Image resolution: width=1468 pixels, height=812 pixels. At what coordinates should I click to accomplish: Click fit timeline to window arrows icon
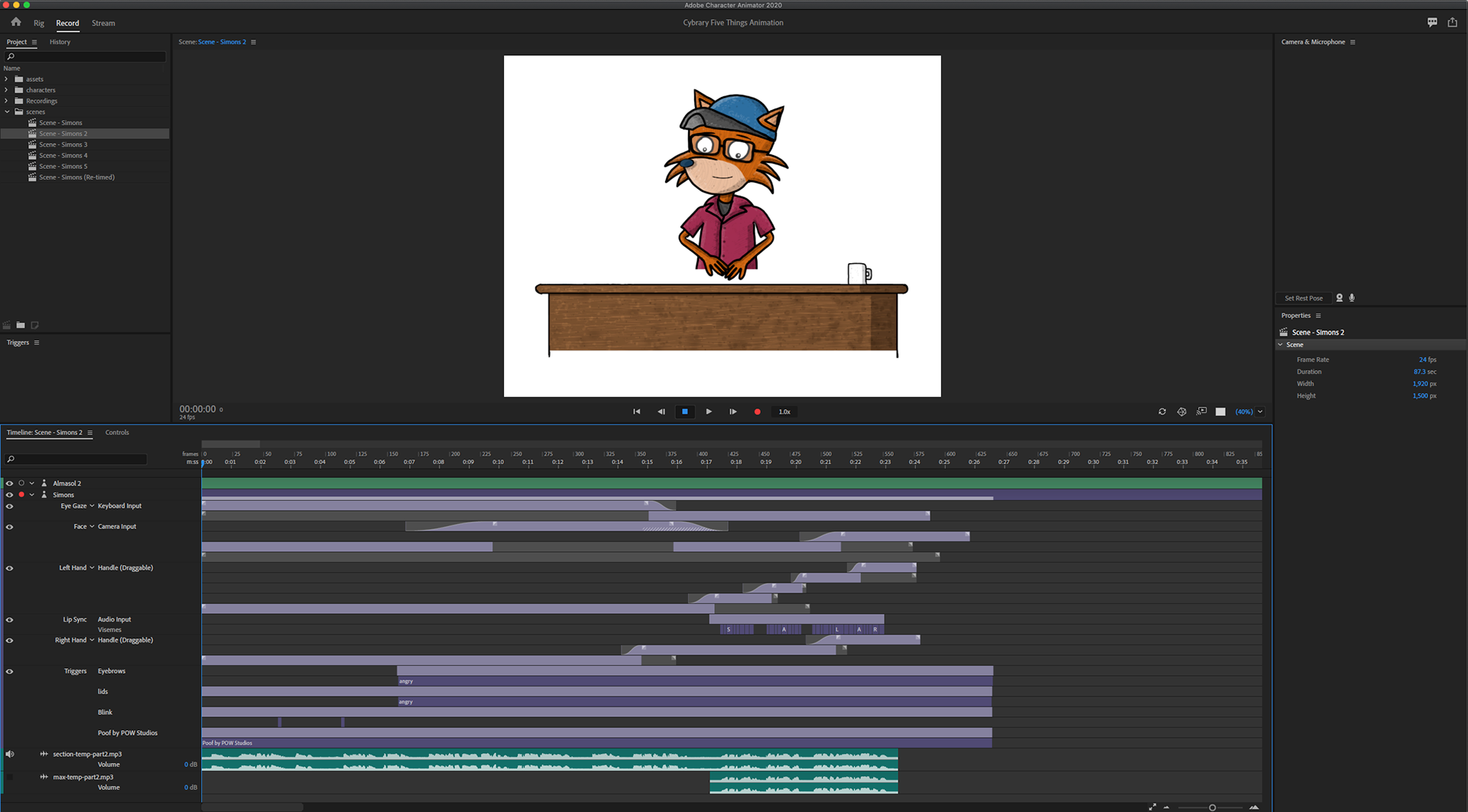coord(1152,807)
